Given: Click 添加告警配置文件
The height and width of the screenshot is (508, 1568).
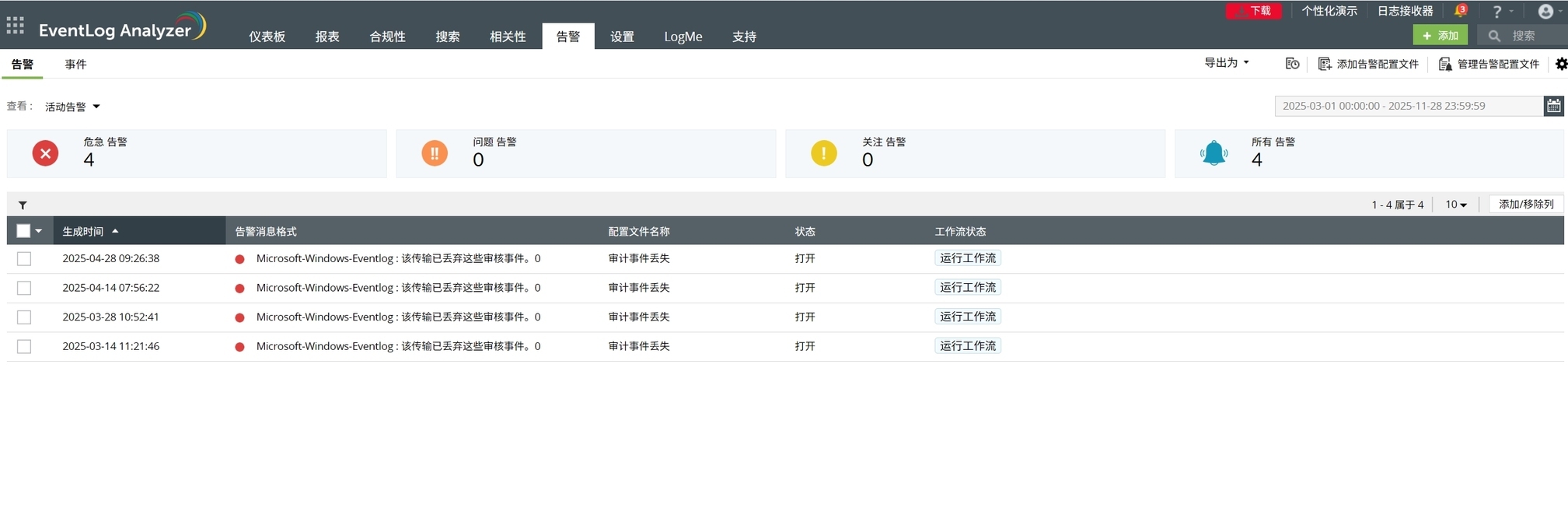Looking at the screenshot, I should click(1368, 64).
